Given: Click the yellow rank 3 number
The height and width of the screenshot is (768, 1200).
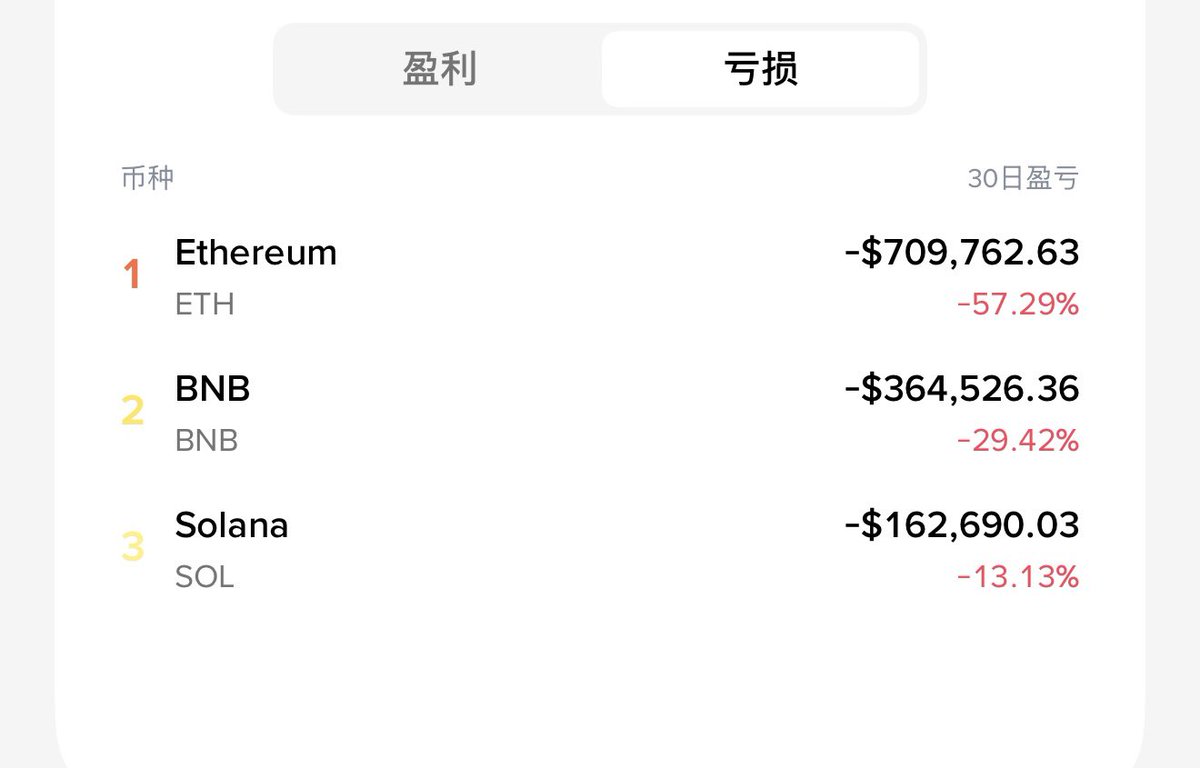Looking at the screenshot, I should (133, 547).
